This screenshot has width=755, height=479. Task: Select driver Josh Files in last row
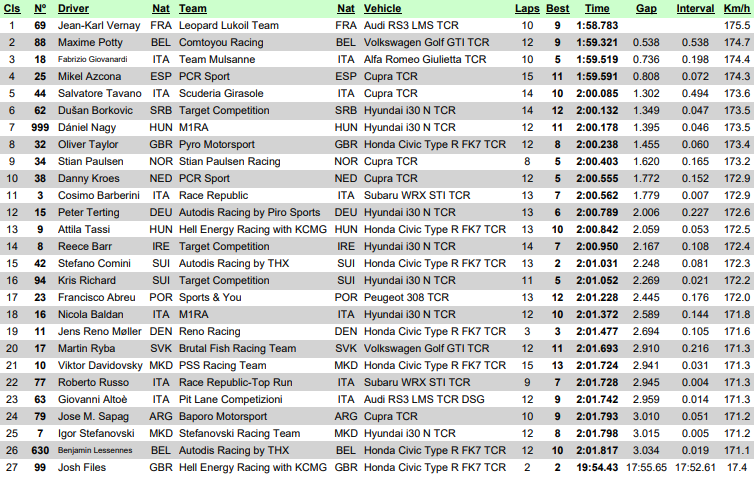(82, 467)
